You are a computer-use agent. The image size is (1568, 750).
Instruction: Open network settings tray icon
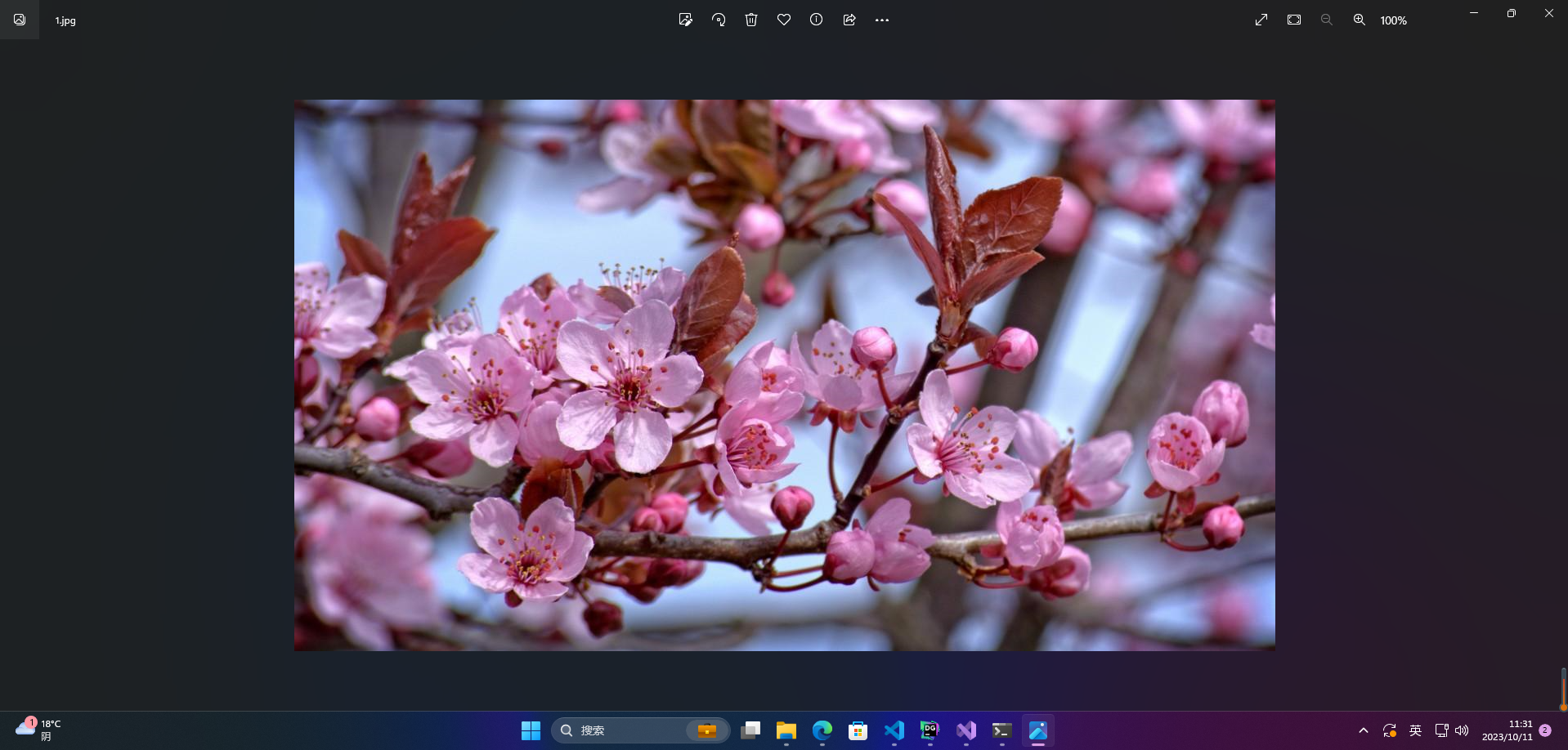pos(1442,730)
